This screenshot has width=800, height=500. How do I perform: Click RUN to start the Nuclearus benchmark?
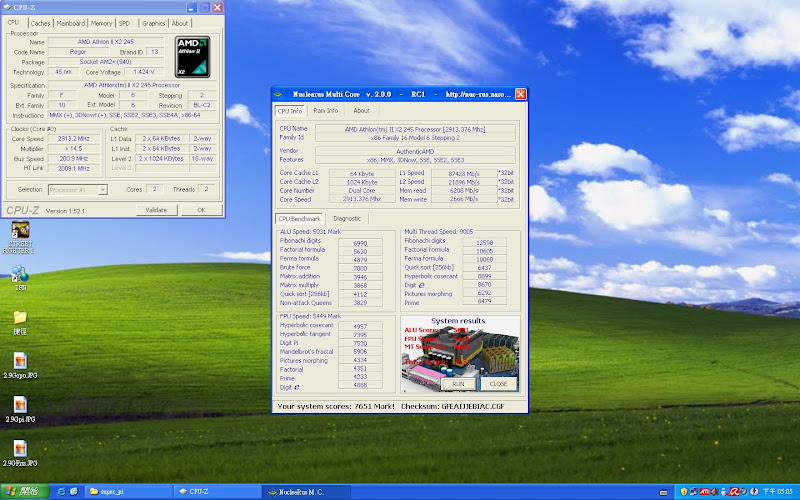(458, 383)
